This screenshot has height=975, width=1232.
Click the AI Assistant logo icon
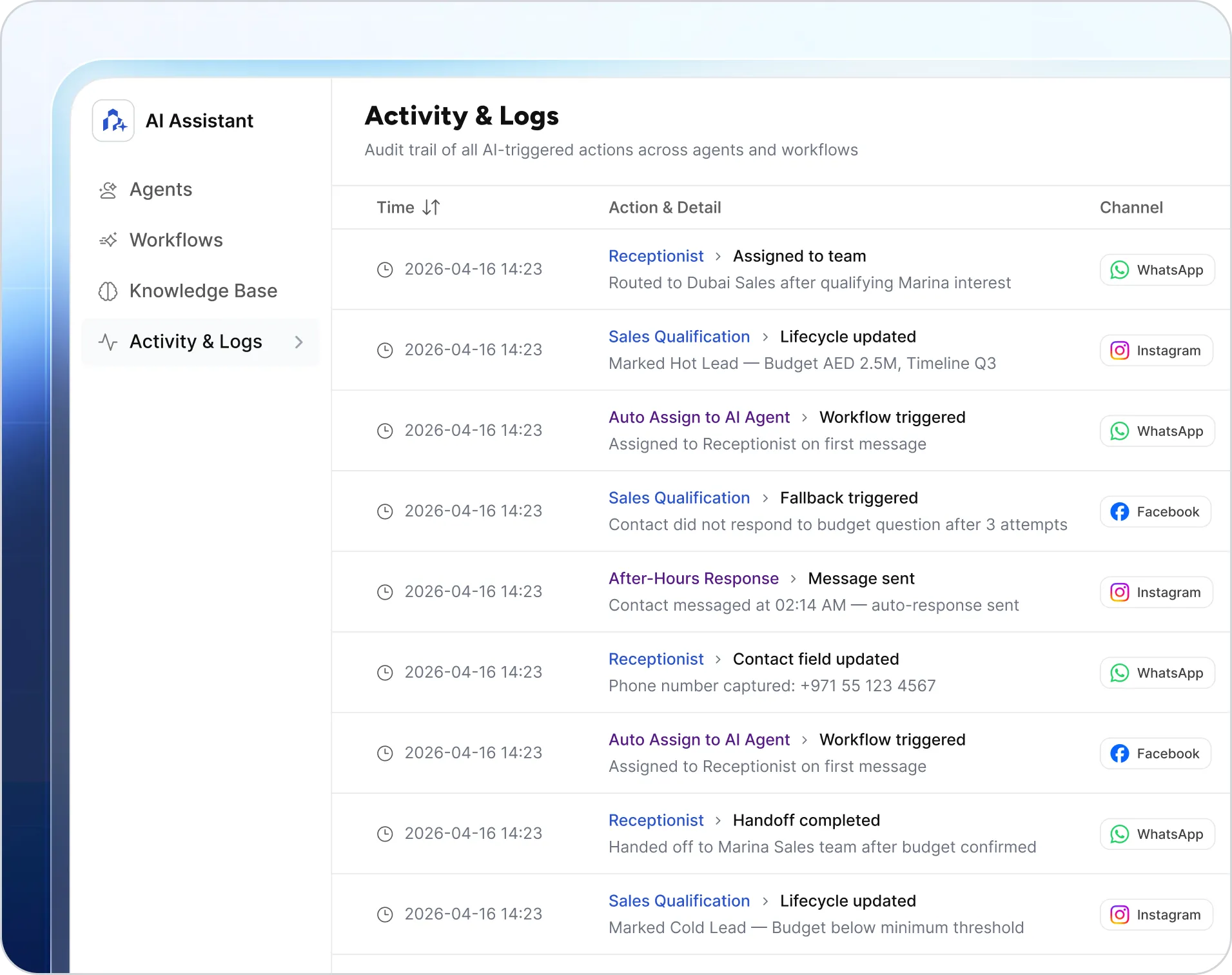[x=113, y=121]
